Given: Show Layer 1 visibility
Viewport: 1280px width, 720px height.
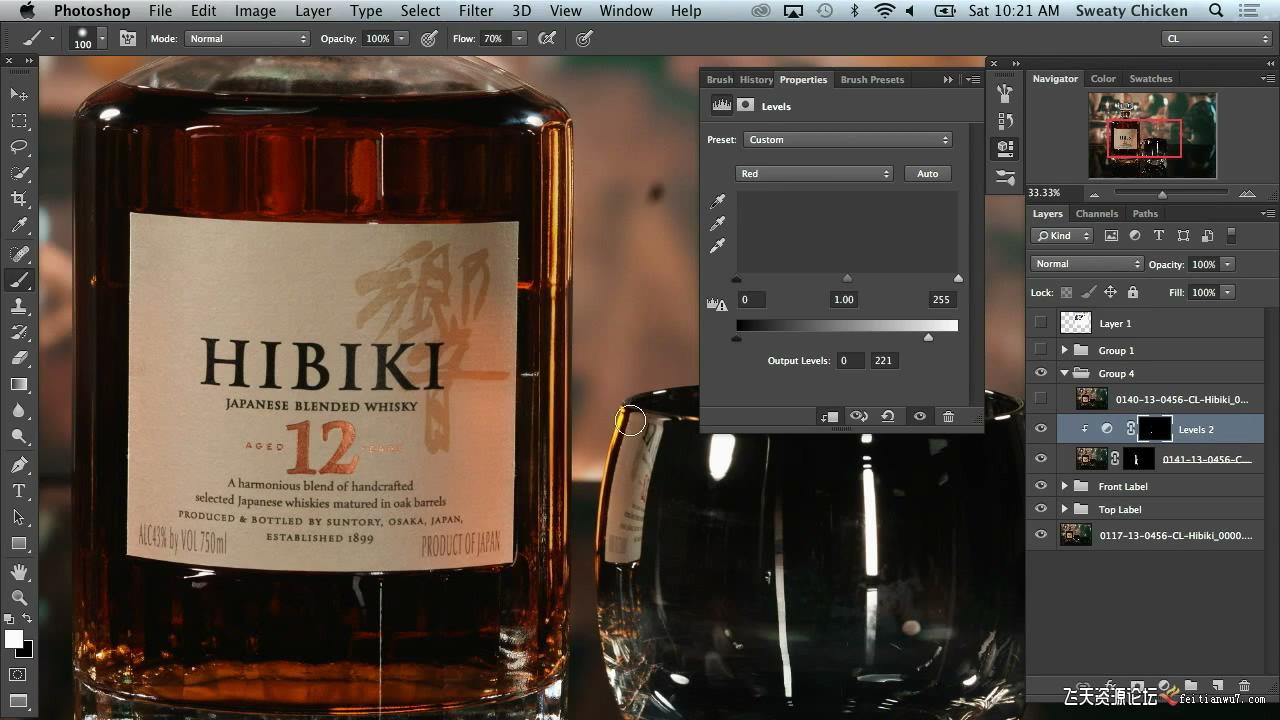Looking at the screenshot, I should (x=1041, y=323).
